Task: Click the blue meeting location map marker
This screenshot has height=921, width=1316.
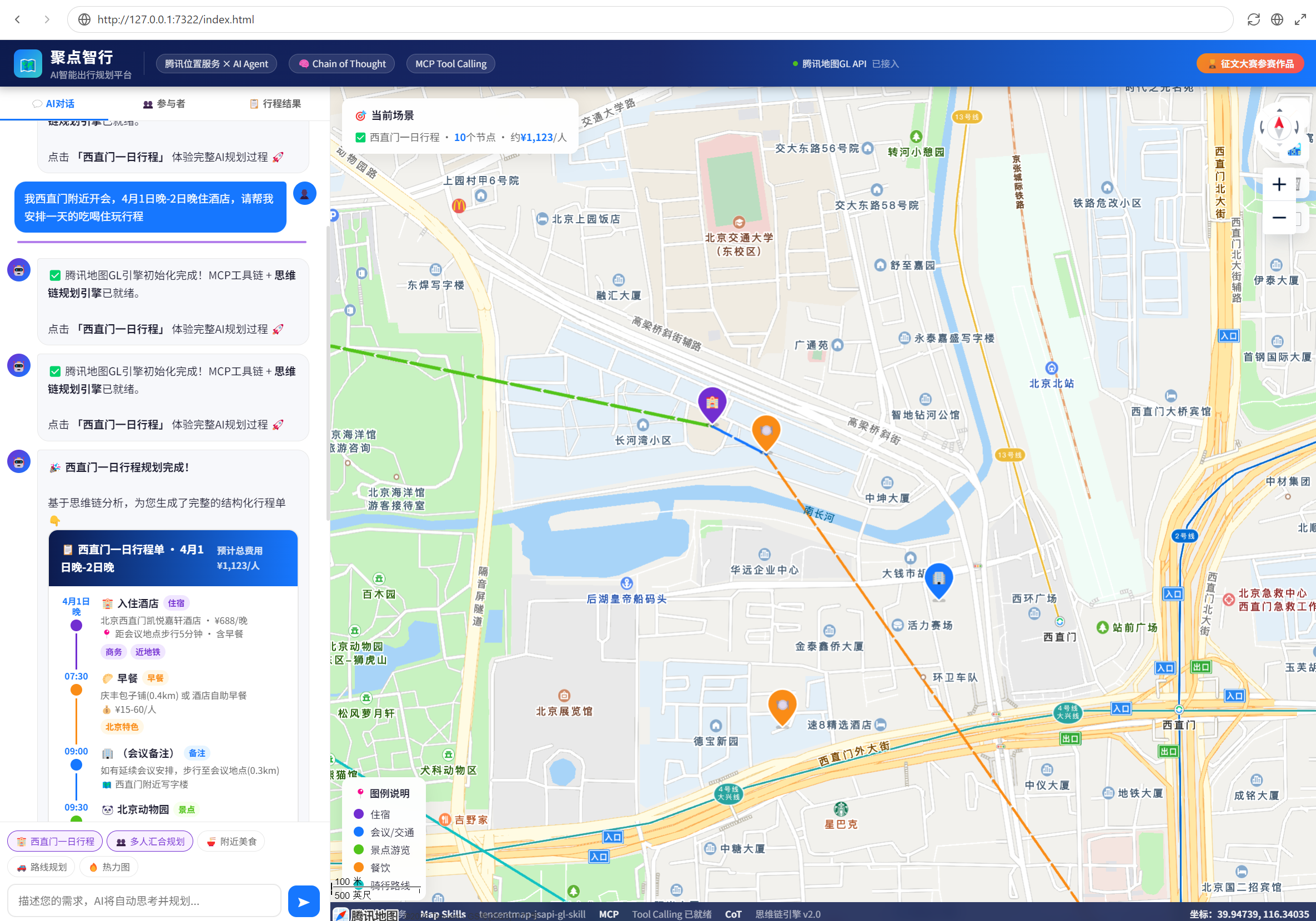Action: 938,579
